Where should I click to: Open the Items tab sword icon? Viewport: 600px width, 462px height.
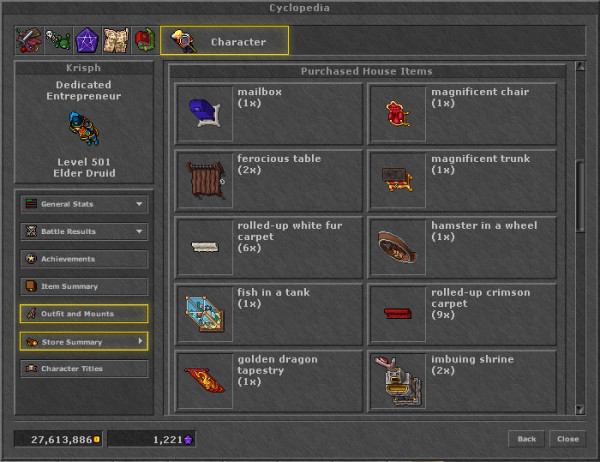(x=29, y=40)
